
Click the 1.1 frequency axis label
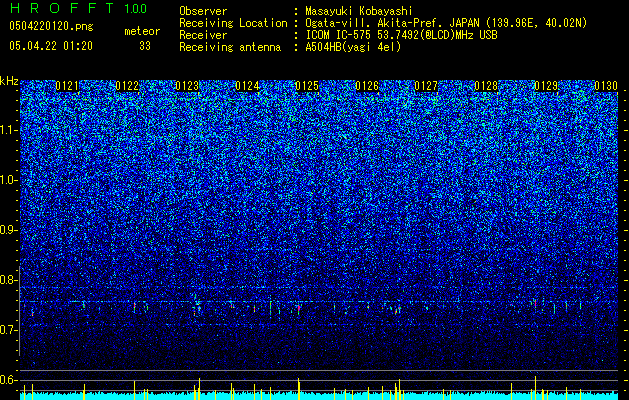tap(9, 130)
